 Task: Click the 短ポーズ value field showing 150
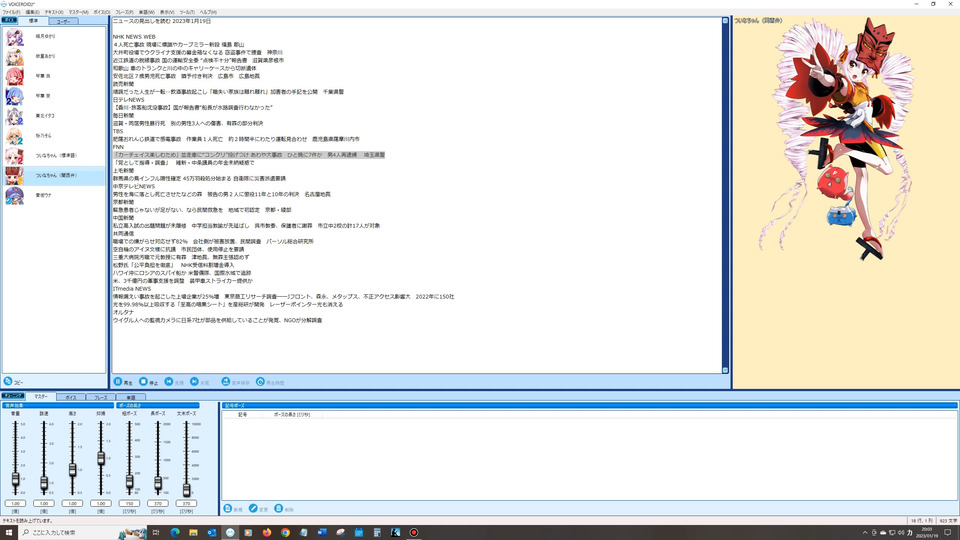click(x=129, y=503)
